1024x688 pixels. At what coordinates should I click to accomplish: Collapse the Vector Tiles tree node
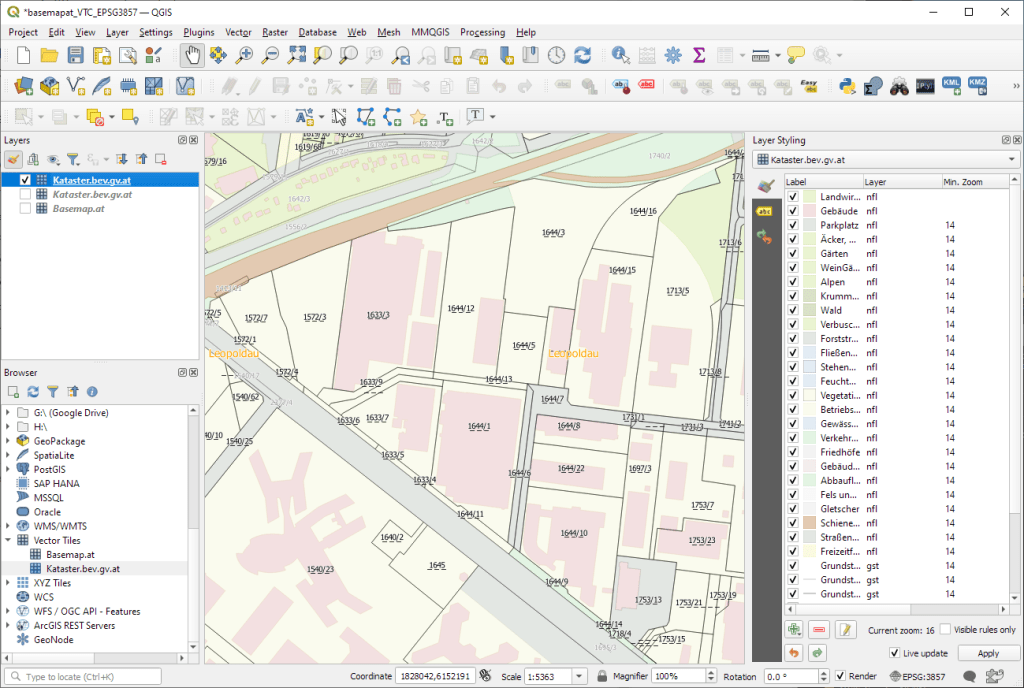9,540
